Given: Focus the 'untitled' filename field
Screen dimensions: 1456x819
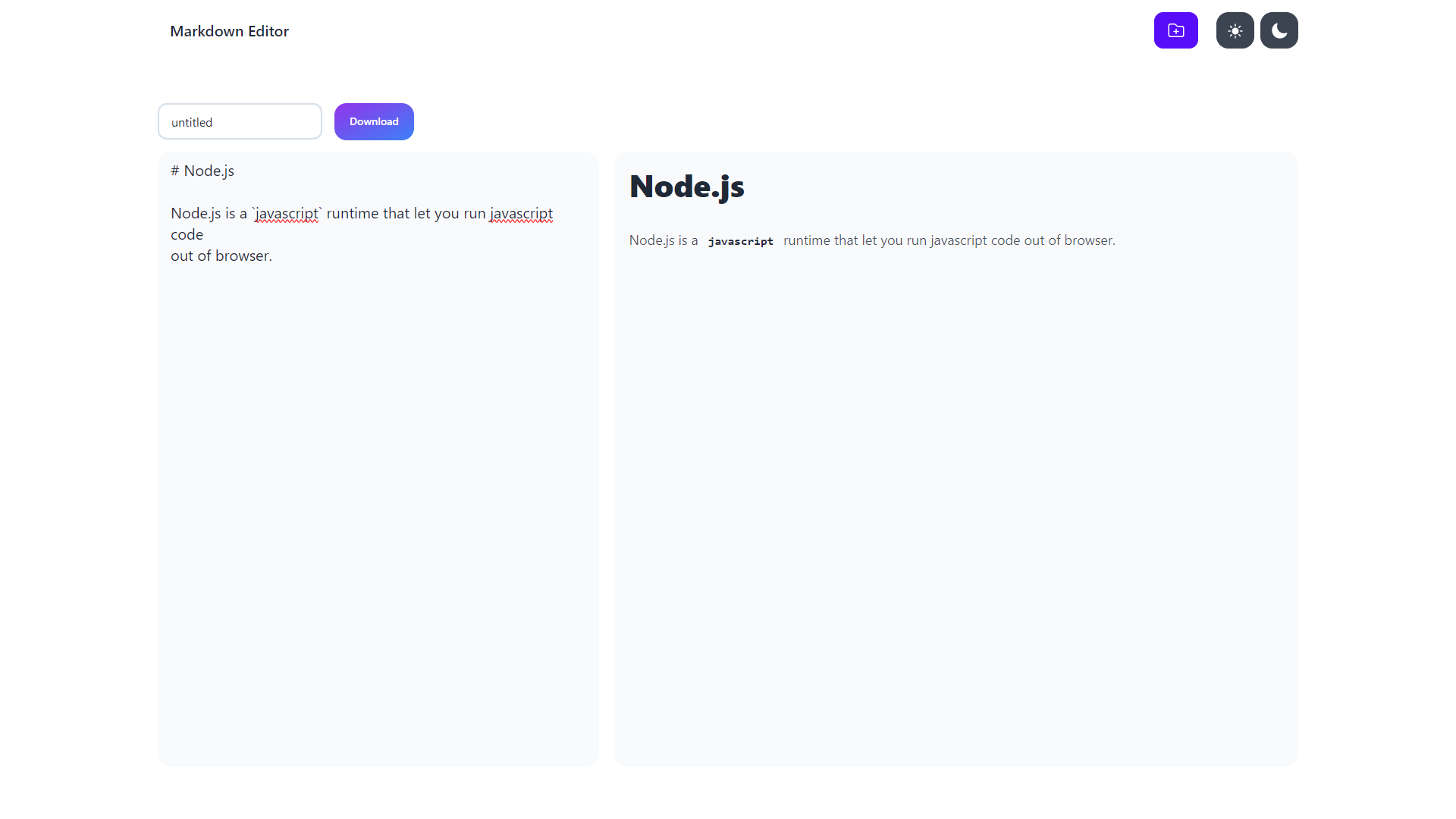Looking at the screenshot, I should point(240,122).
